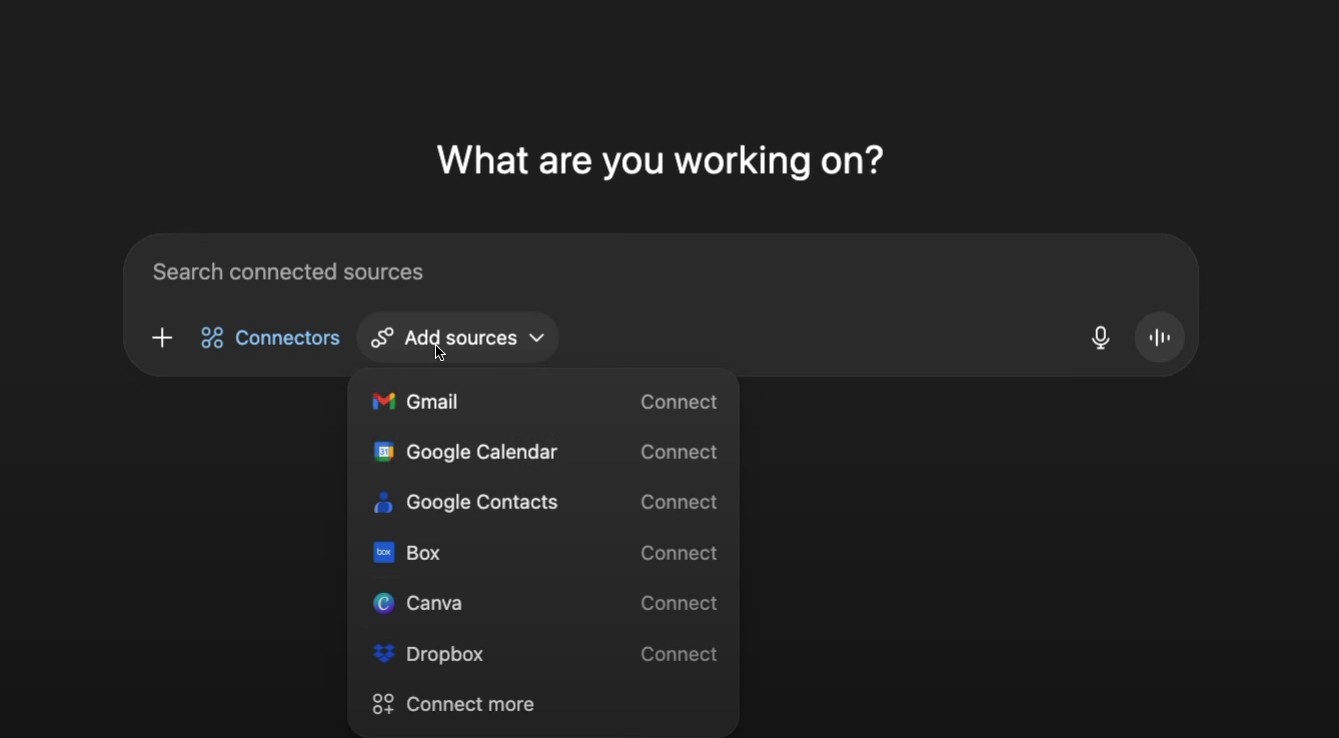This screenshot has width=1339, height=738.
Task: Open Connect more sources
Action: pyautogui.click(x=469, y=704)
